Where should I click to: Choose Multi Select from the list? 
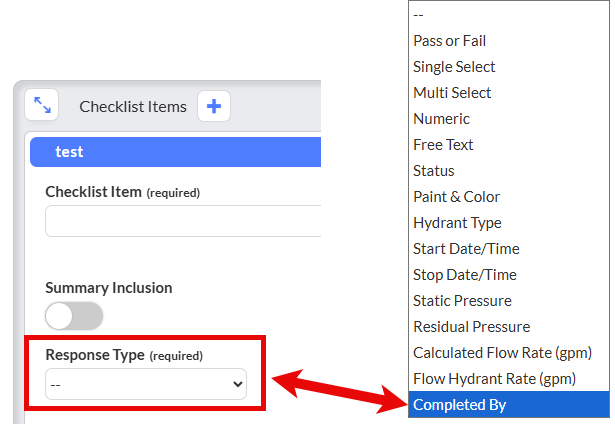pyautogui.click(x=508, y=93)
